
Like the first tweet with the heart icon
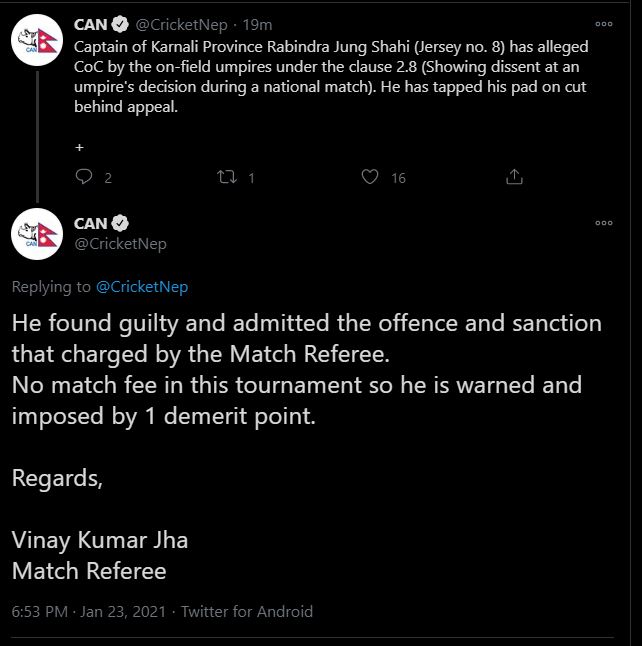370,177
